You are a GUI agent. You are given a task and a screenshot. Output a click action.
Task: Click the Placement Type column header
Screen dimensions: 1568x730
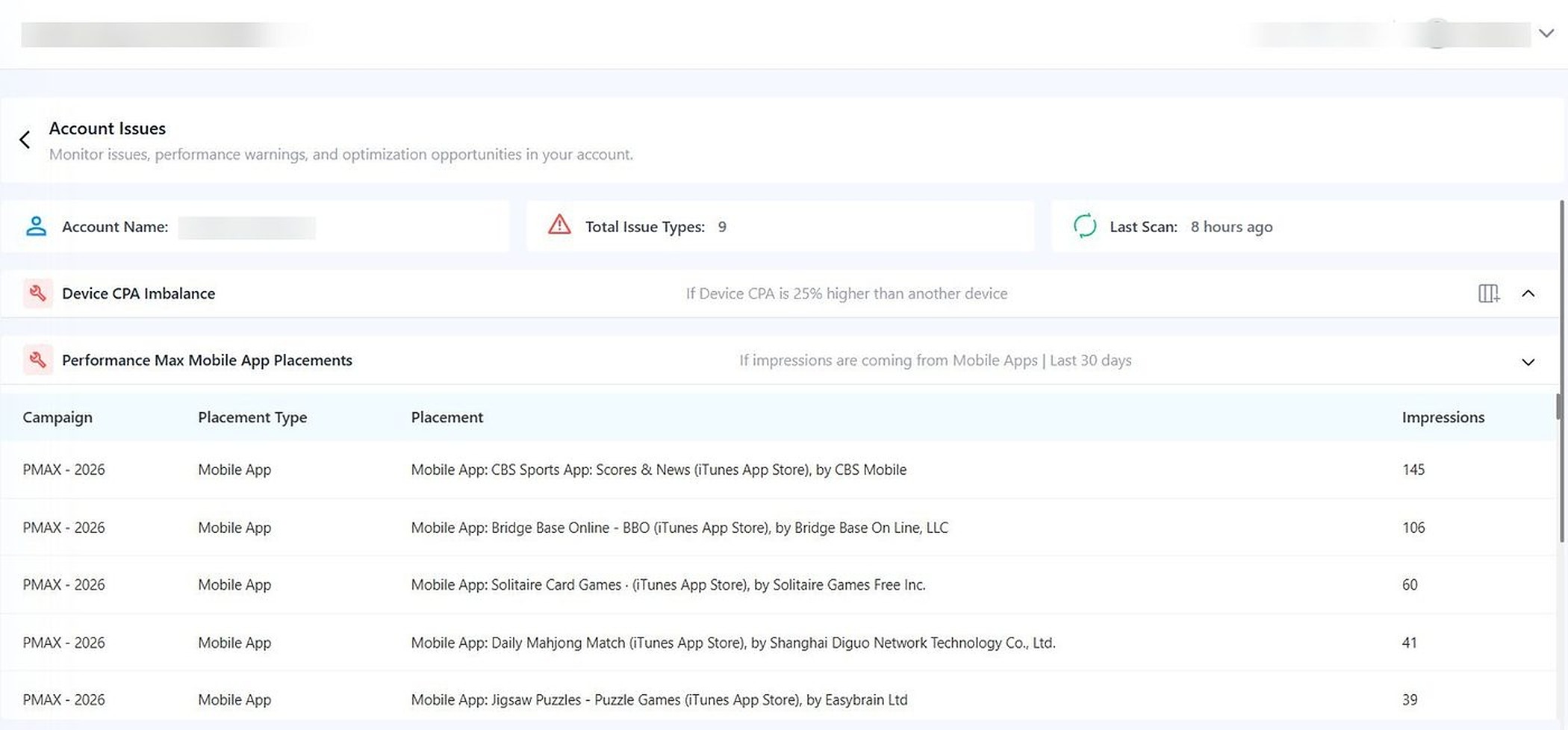point(252,417)
